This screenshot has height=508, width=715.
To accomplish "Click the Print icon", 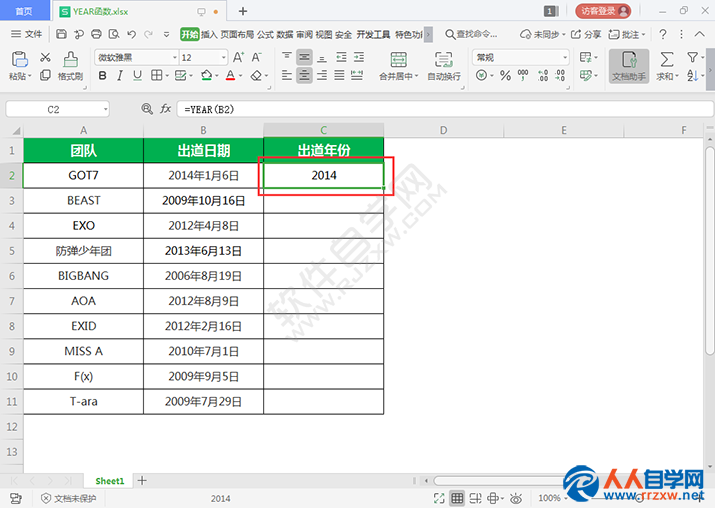I will coord(96,34).
